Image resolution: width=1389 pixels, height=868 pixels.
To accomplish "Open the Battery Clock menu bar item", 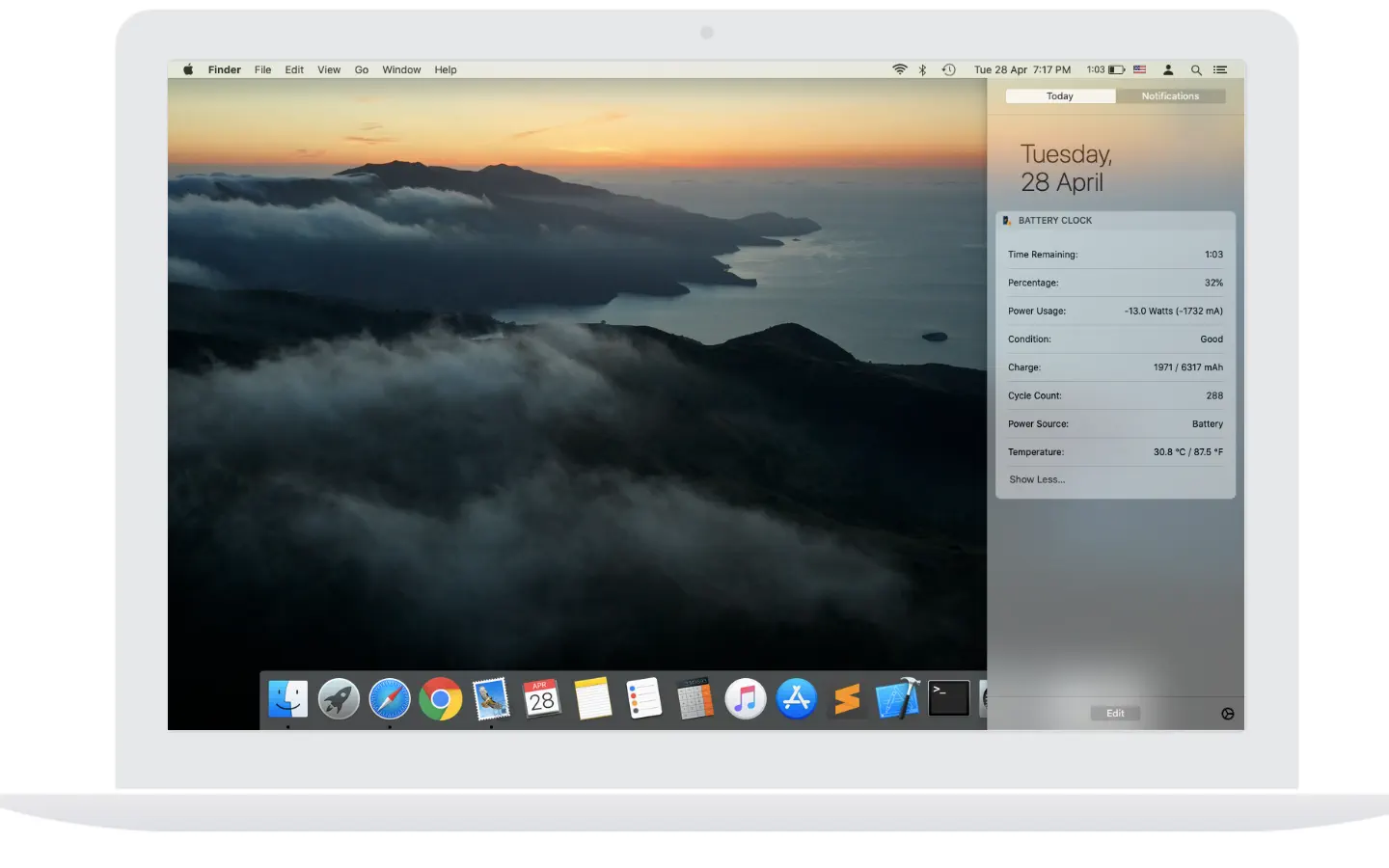I will coord(1105,69).
